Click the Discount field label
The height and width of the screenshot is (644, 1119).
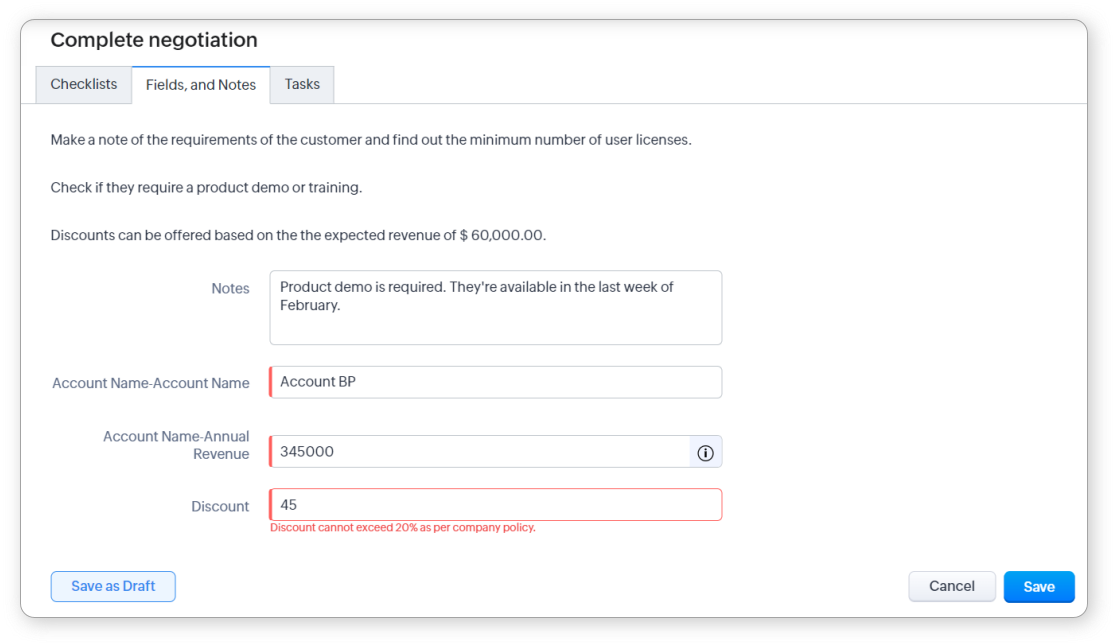(x=220, y=506)
